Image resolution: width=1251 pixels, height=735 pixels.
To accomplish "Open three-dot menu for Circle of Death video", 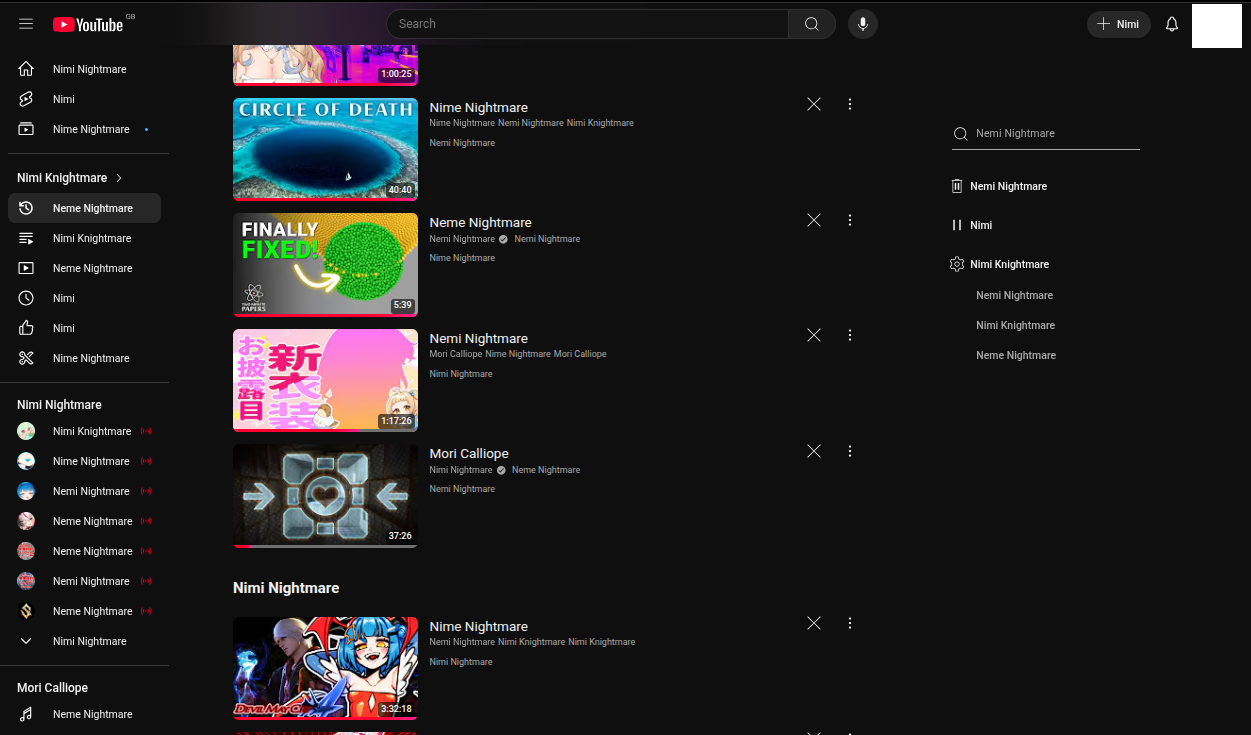I will 850,104.
